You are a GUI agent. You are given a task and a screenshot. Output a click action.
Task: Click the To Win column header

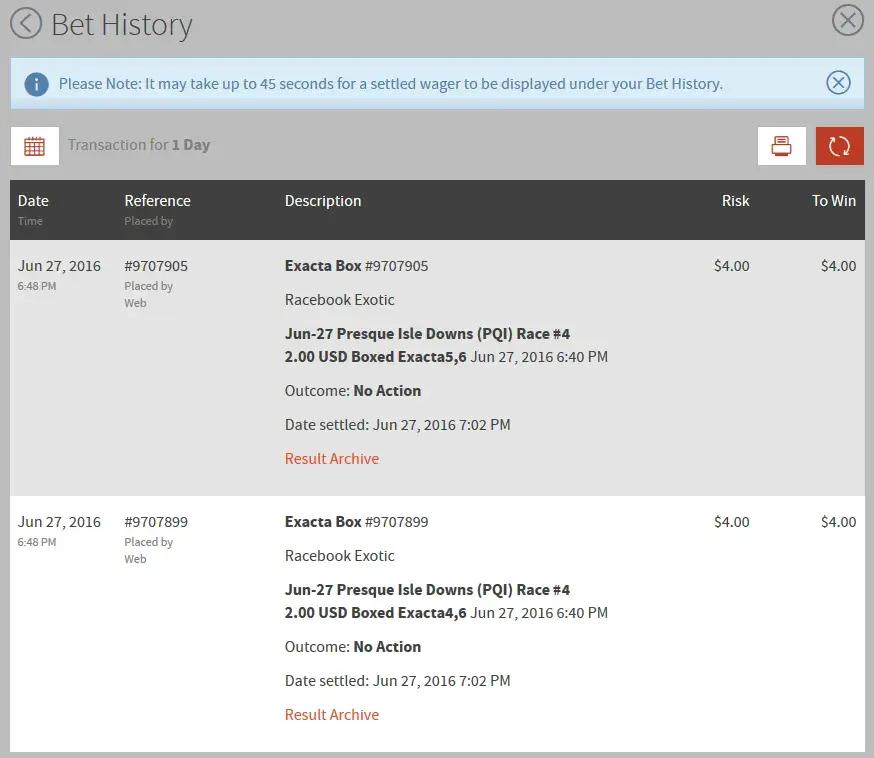[833, 201]
